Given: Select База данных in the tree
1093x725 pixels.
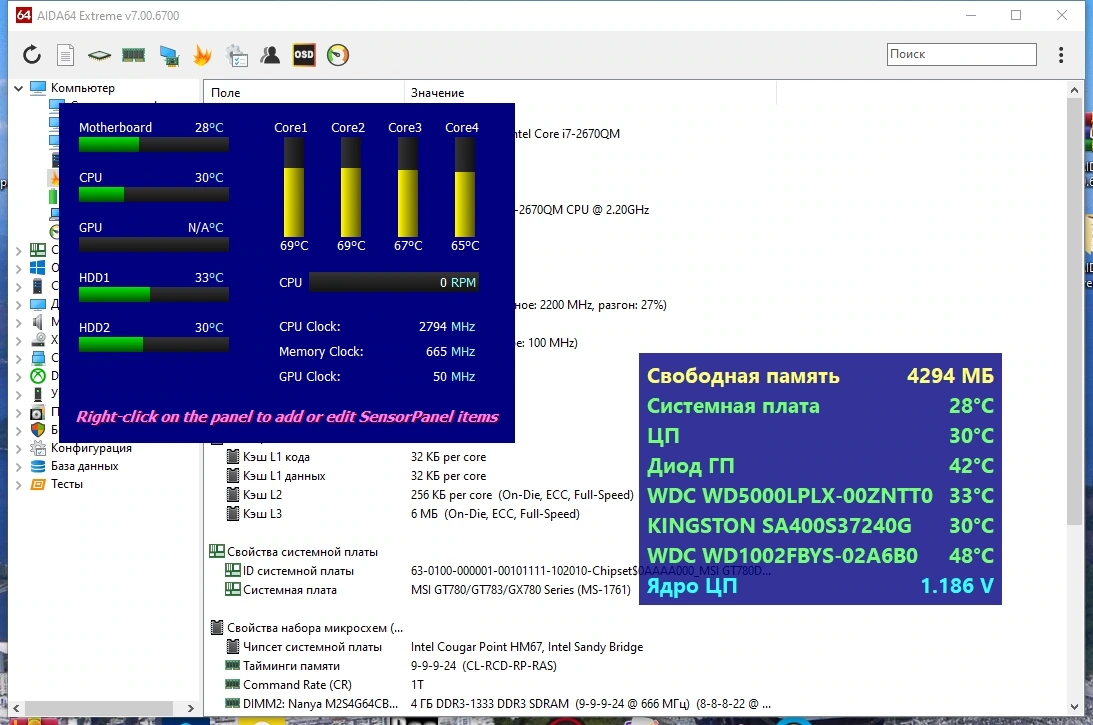Looking at the screenshot, I should point(84,466).
